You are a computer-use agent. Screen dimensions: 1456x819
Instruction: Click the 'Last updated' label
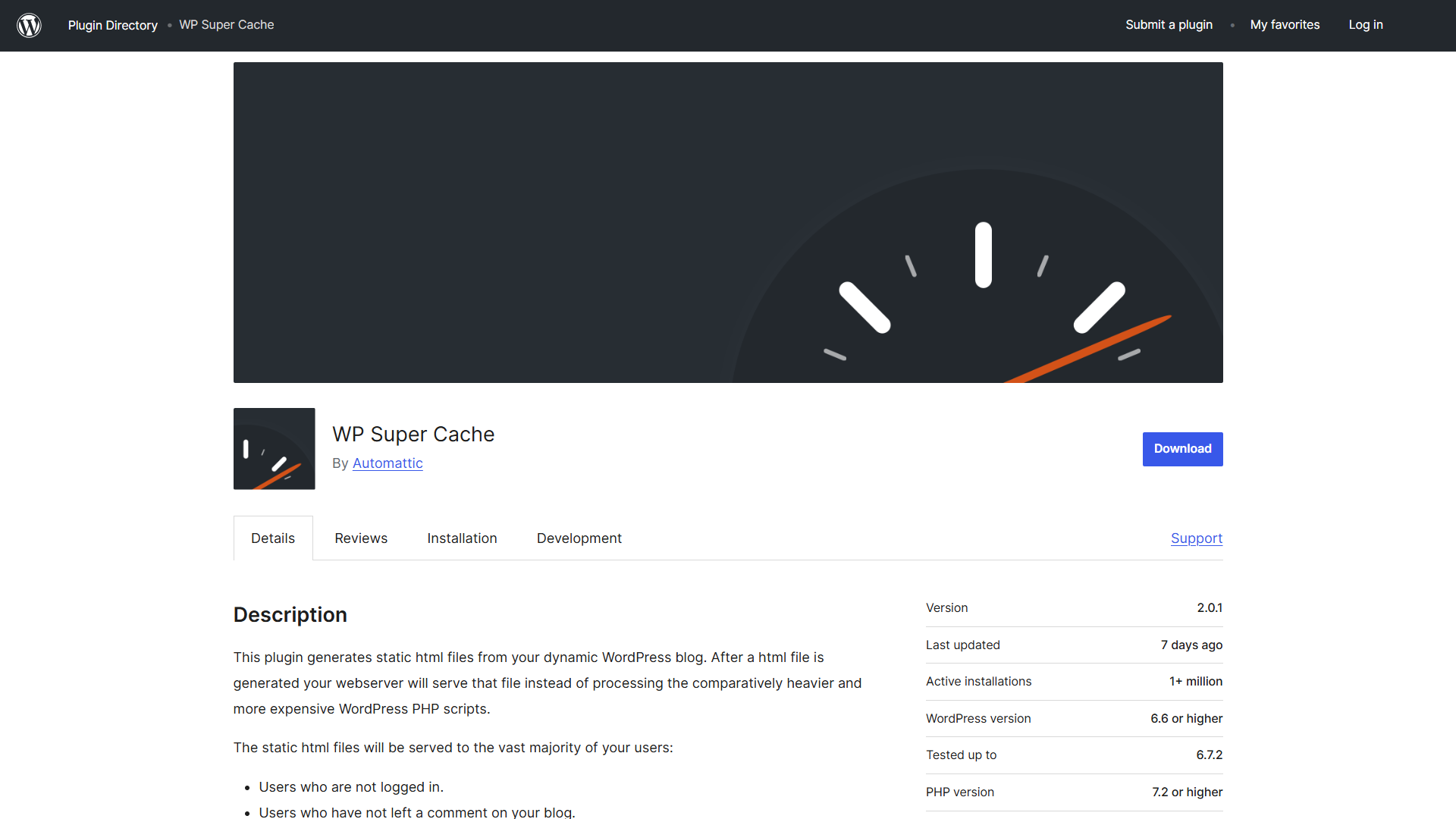(963, 645)
